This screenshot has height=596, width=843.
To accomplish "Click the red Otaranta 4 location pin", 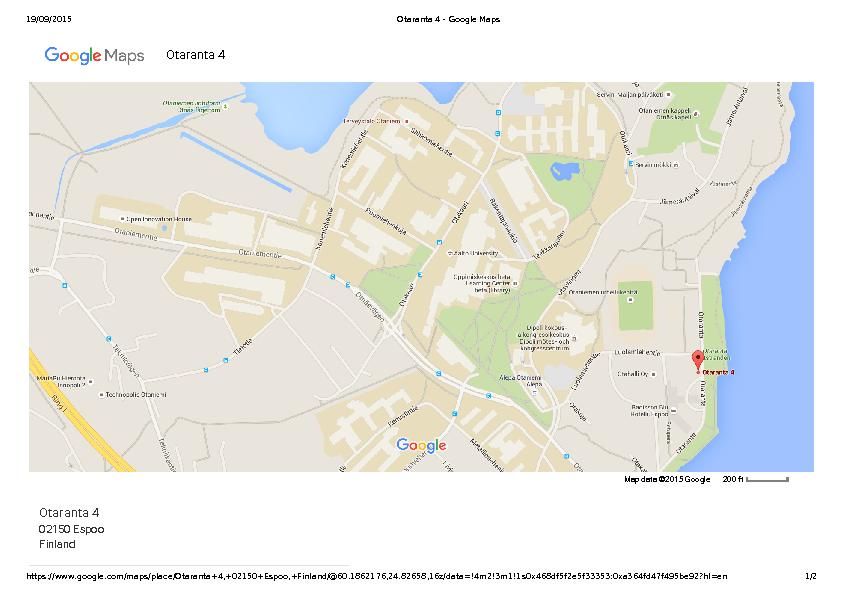I will 698,359.
